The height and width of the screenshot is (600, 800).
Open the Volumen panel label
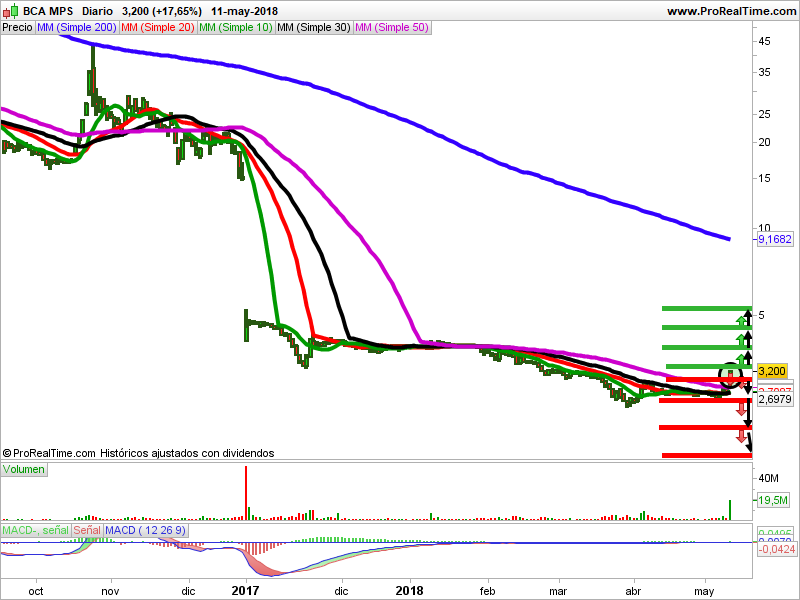24,469
